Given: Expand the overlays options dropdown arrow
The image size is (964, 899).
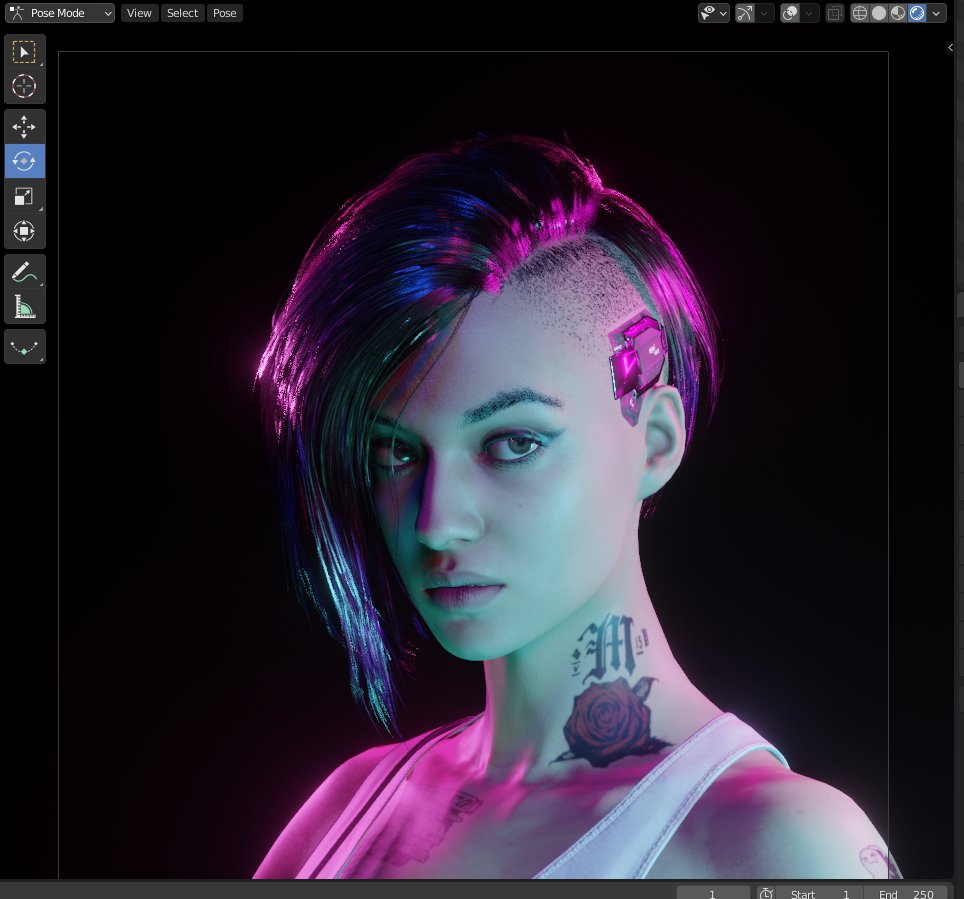Looking at the screenshot, I should [810, 13].
